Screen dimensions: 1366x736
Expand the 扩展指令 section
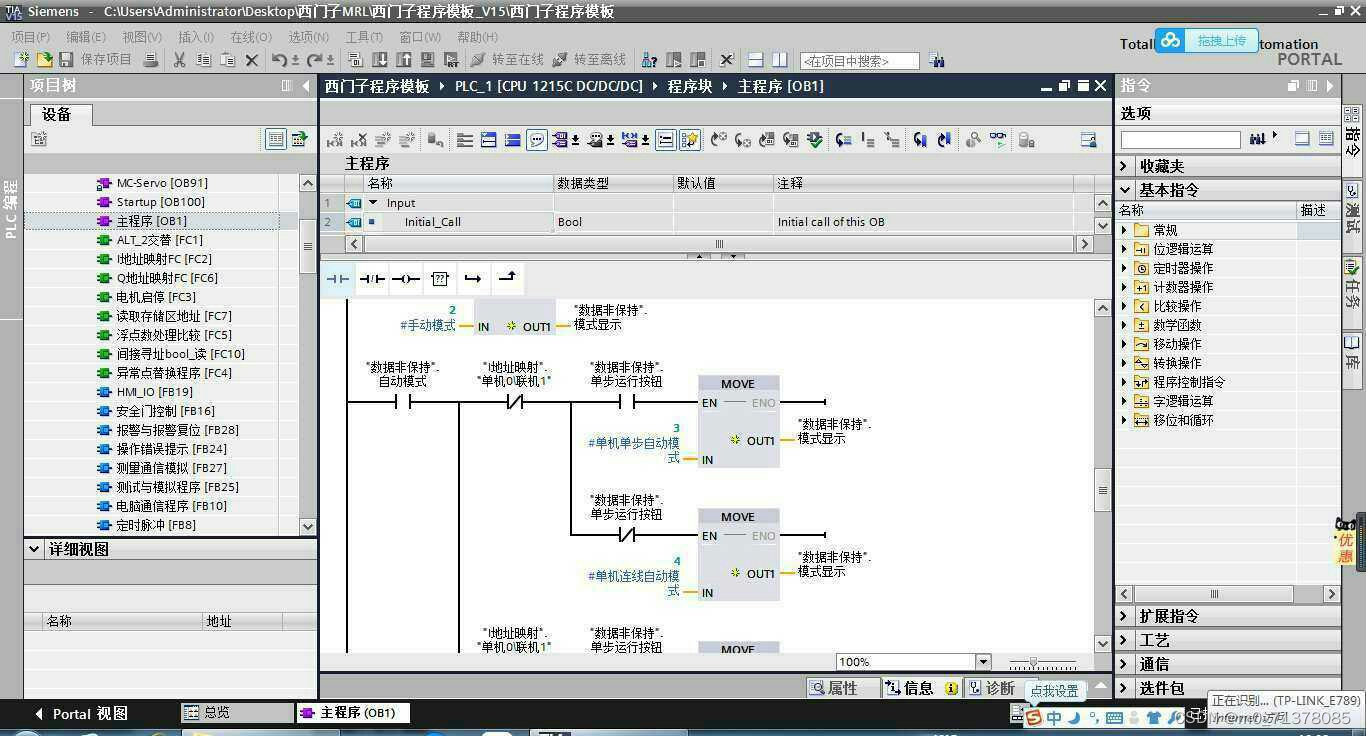[x=1126, y=616]
